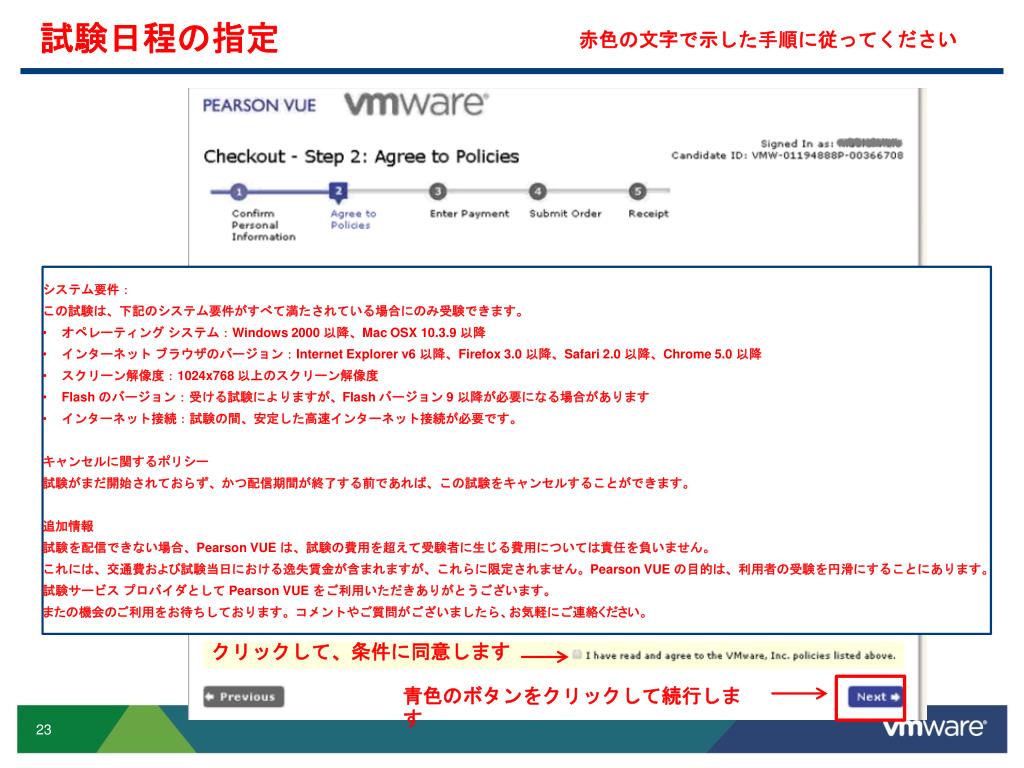Click the VMware logo in slide footer
Image resolution: width=1024 pixels, height=768 pixels.
point(935,728)
